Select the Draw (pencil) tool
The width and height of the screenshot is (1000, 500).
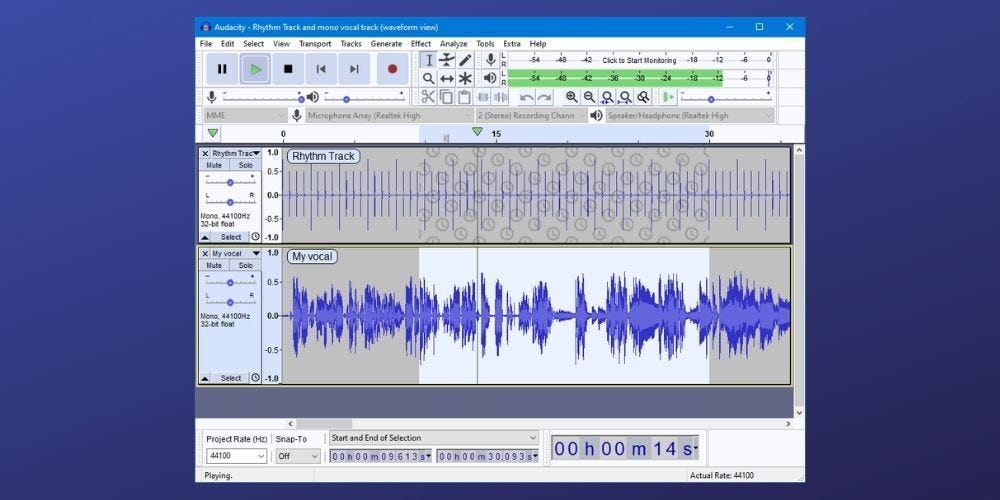click(x=465, y=60)
